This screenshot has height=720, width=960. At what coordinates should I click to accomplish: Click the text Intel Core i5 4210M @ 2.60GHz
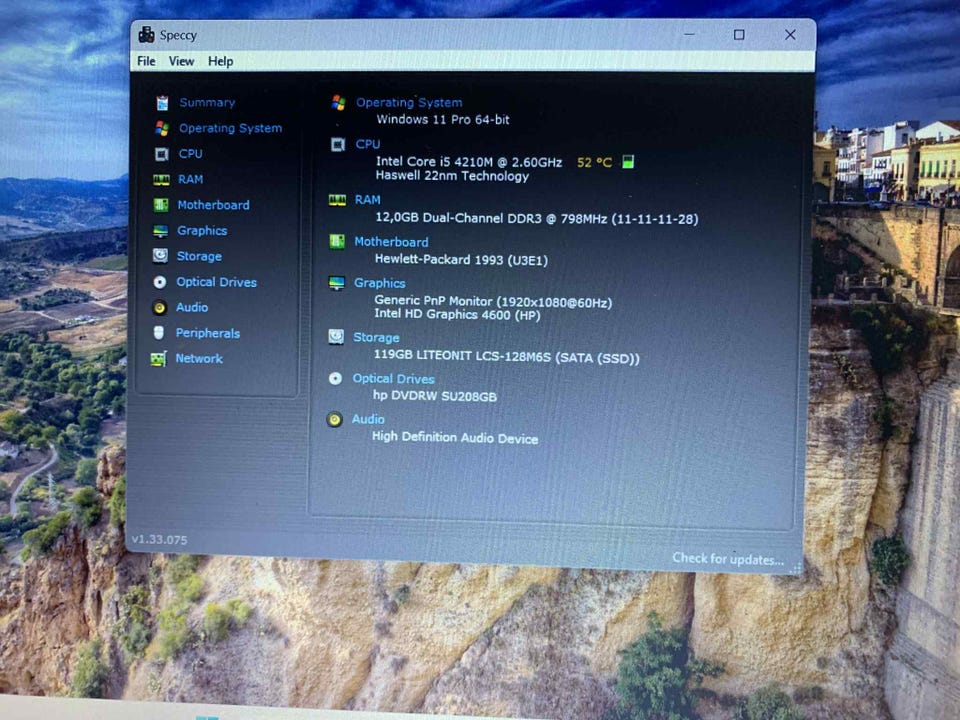pyautogui.click(x=468, y=162)
